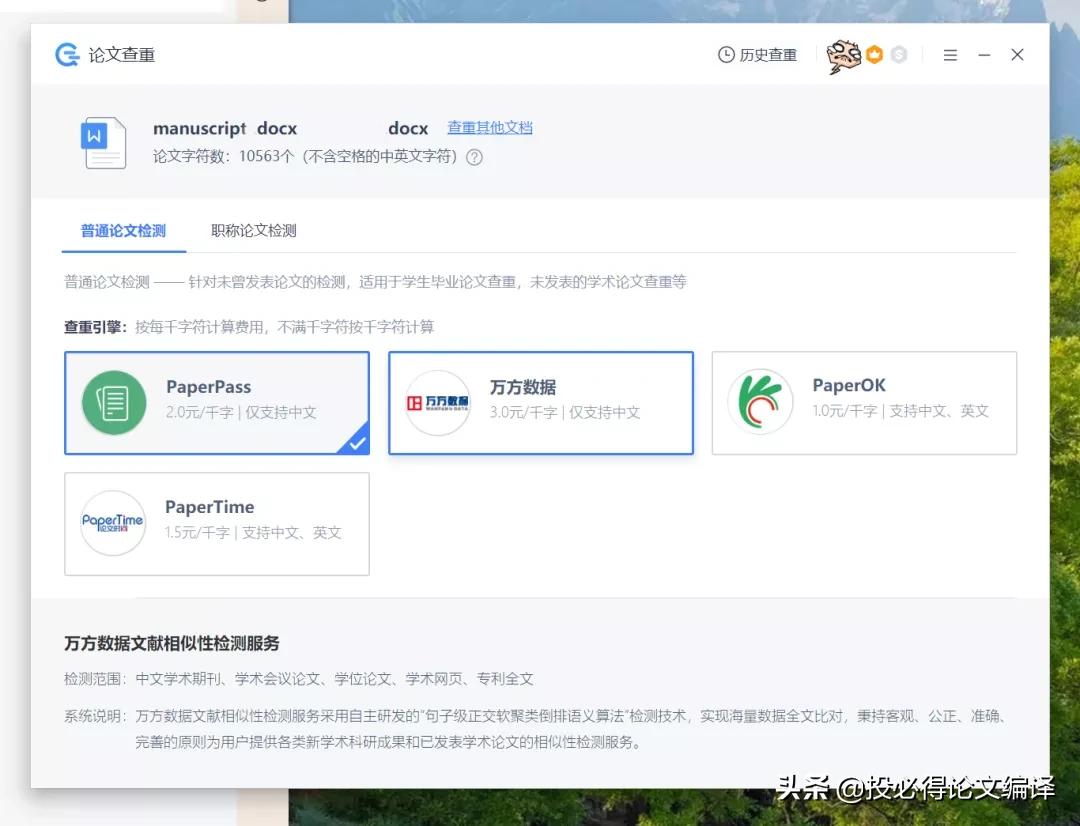
Task: Click the manuscript docx file name
Action: (x=291, y=128)
